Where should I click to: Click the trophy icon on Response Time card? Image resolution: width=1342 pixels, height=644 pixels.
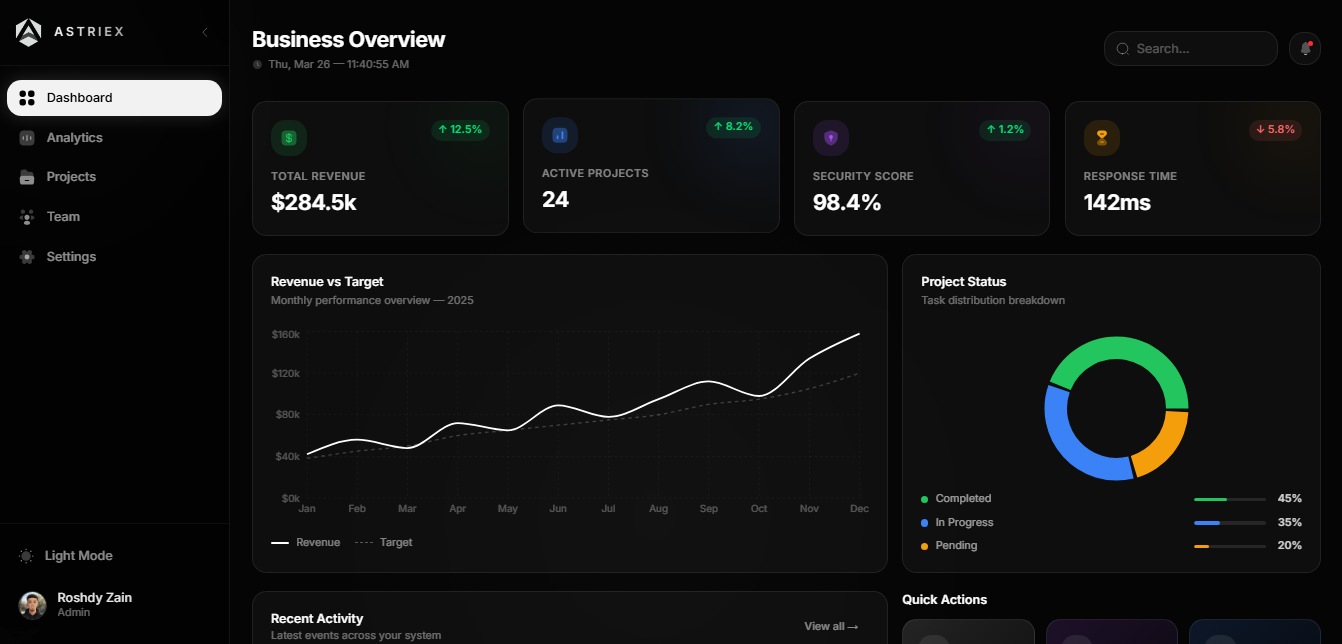1102,137
